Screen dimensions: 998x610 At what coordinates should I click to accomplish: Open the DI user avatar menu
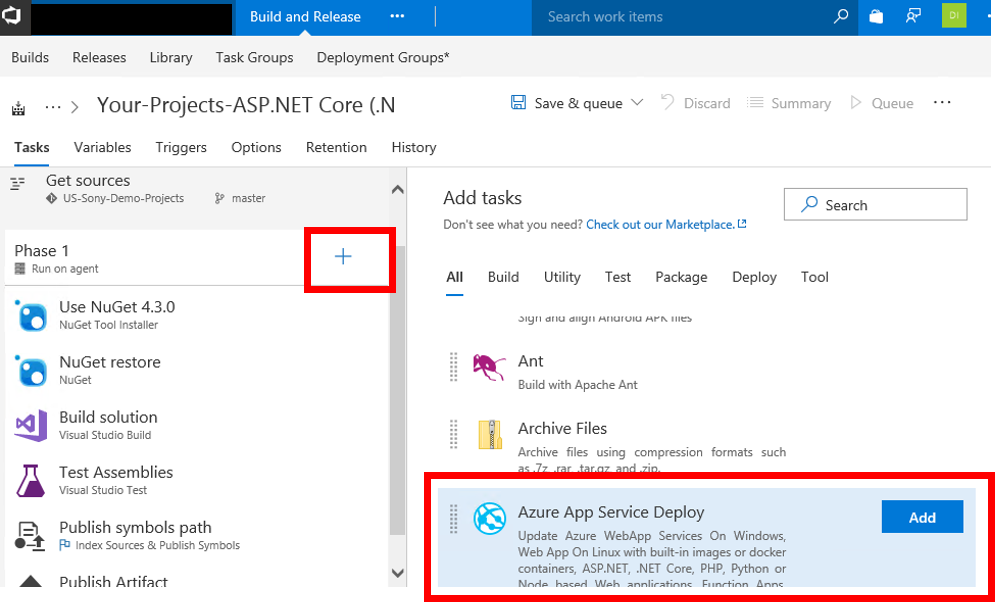pos(953,16)
